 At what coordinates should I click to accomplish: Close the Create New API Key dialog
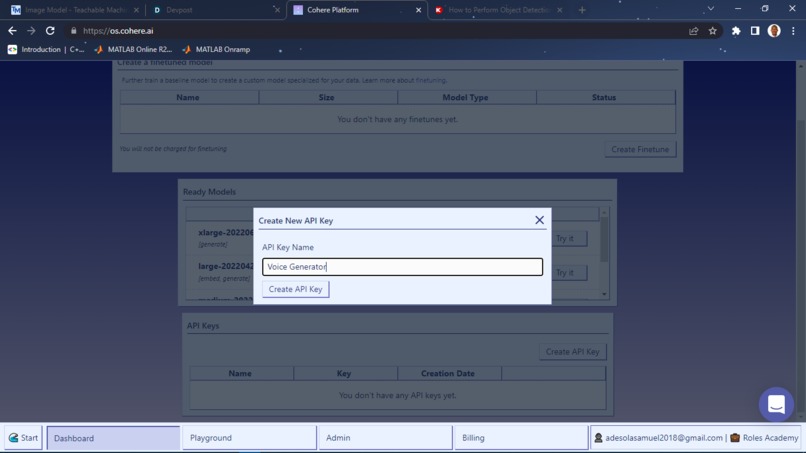[x=539, y=220]
